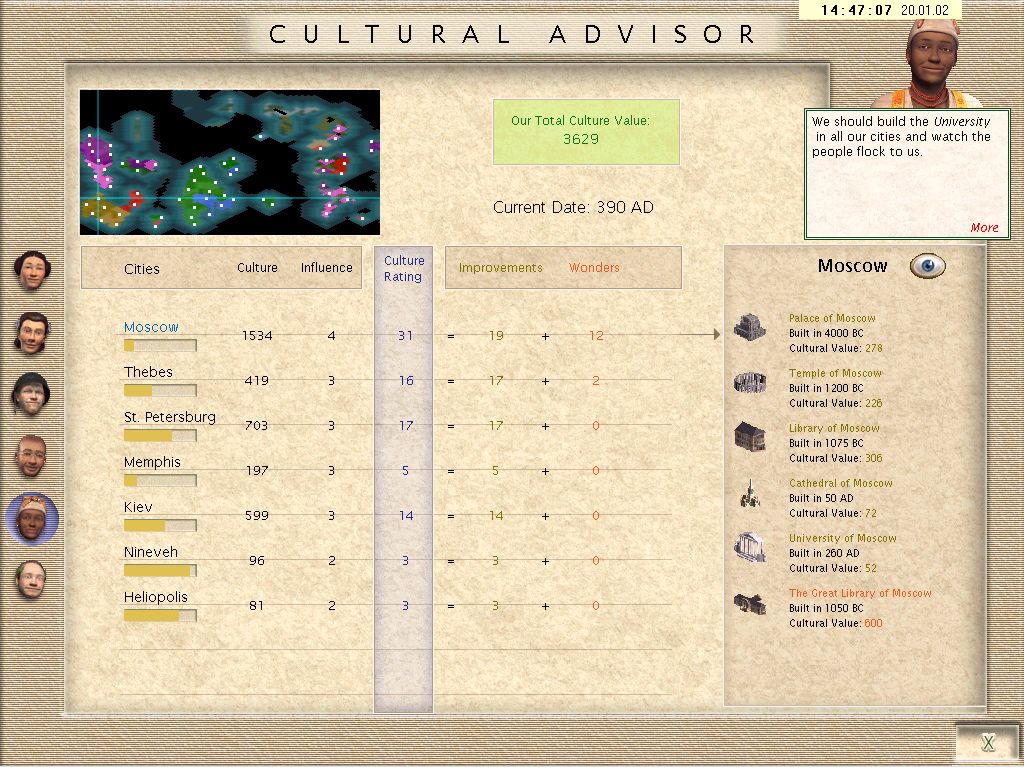Select the Great Library of Moscow icon

(749, 603)
